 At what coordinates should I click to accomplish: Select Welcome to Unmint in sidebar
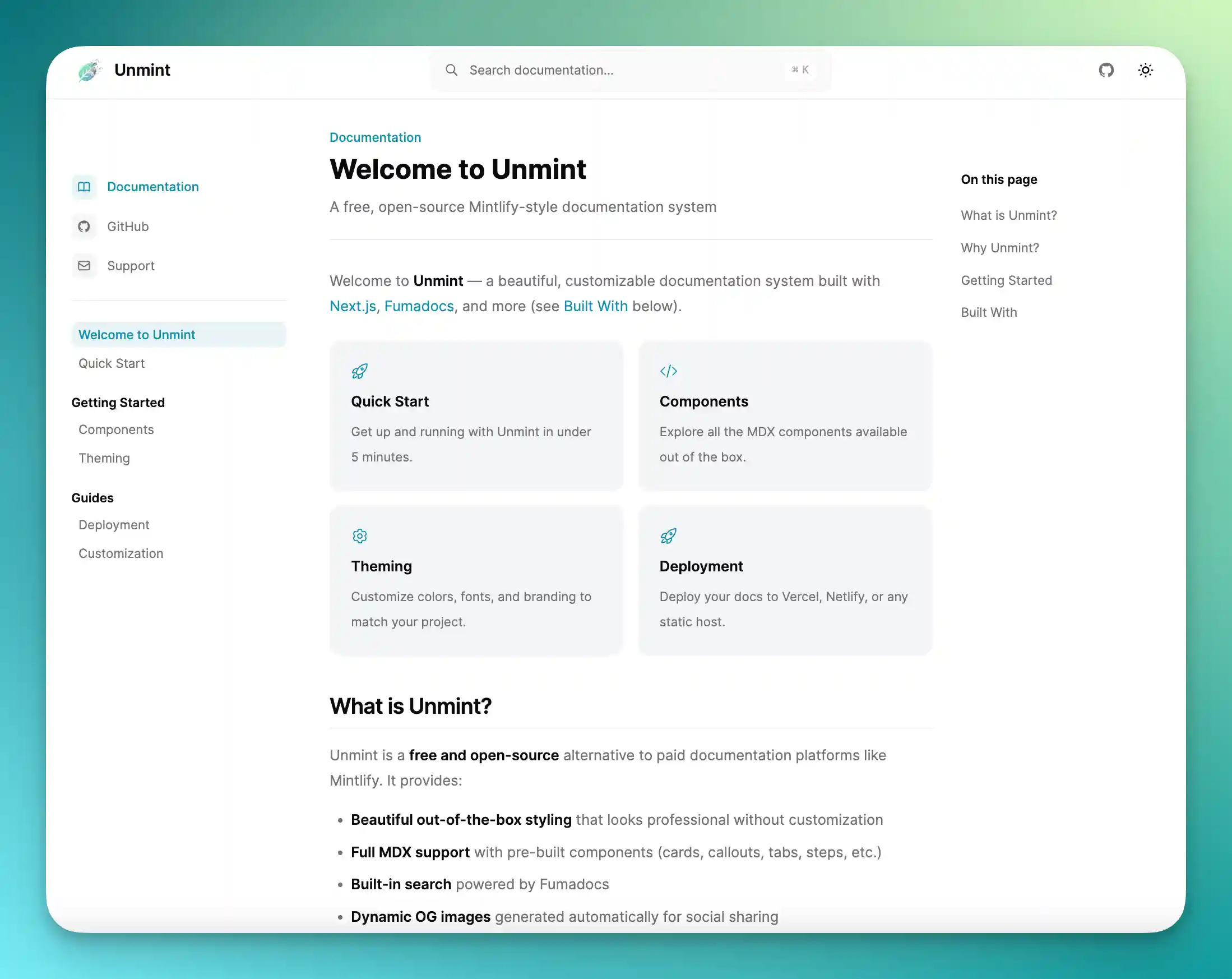click(137, 334)
